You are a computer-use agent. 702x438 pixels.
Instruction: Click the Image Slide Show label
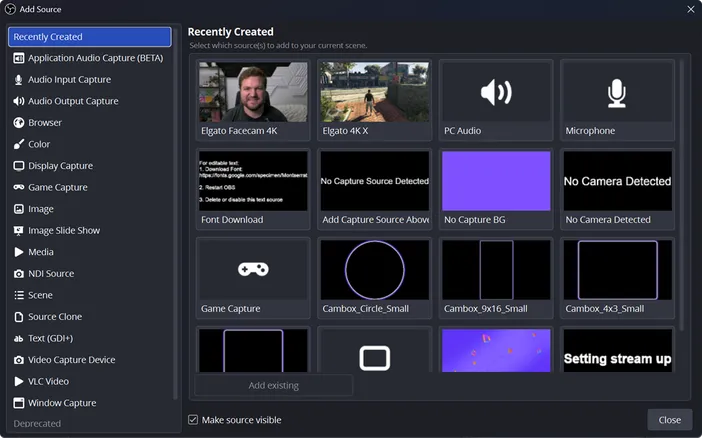(x=64, y=231)
